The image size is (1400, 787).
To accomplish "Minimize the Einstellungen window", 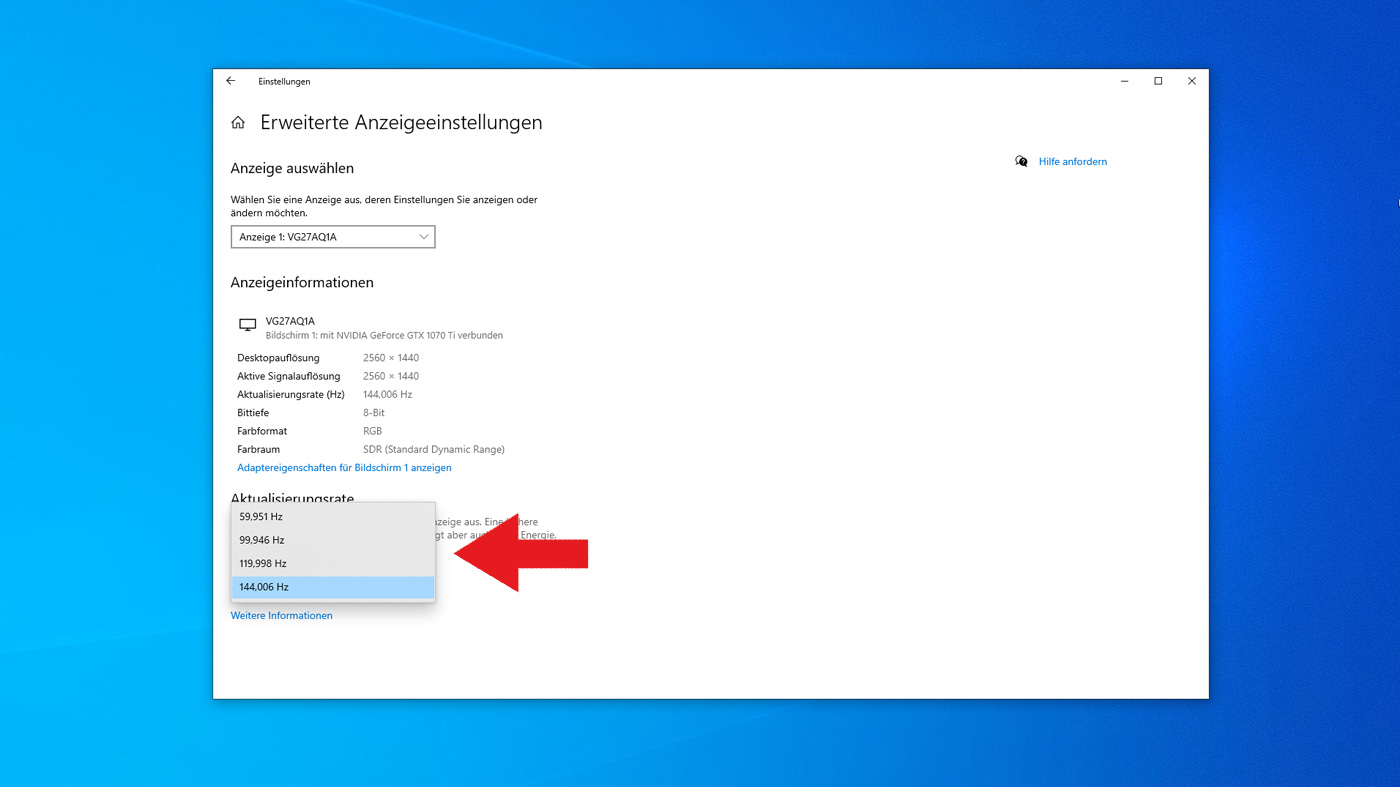I will point(1123,80).
